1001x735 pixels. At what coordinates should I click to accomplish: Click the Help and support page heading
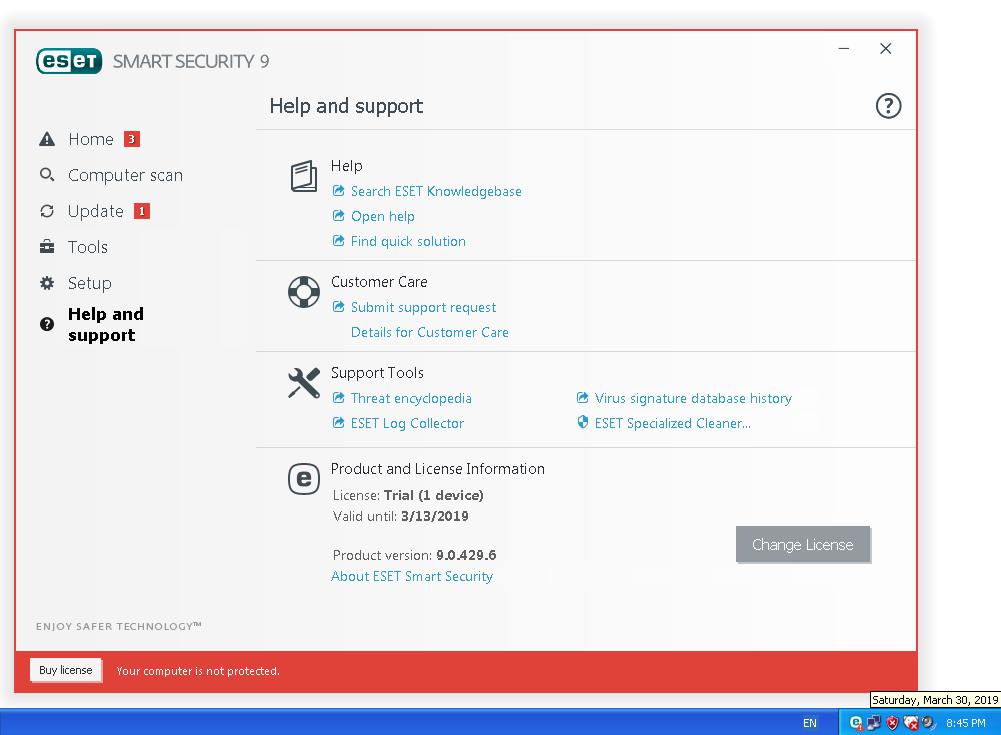click(346, 106)
